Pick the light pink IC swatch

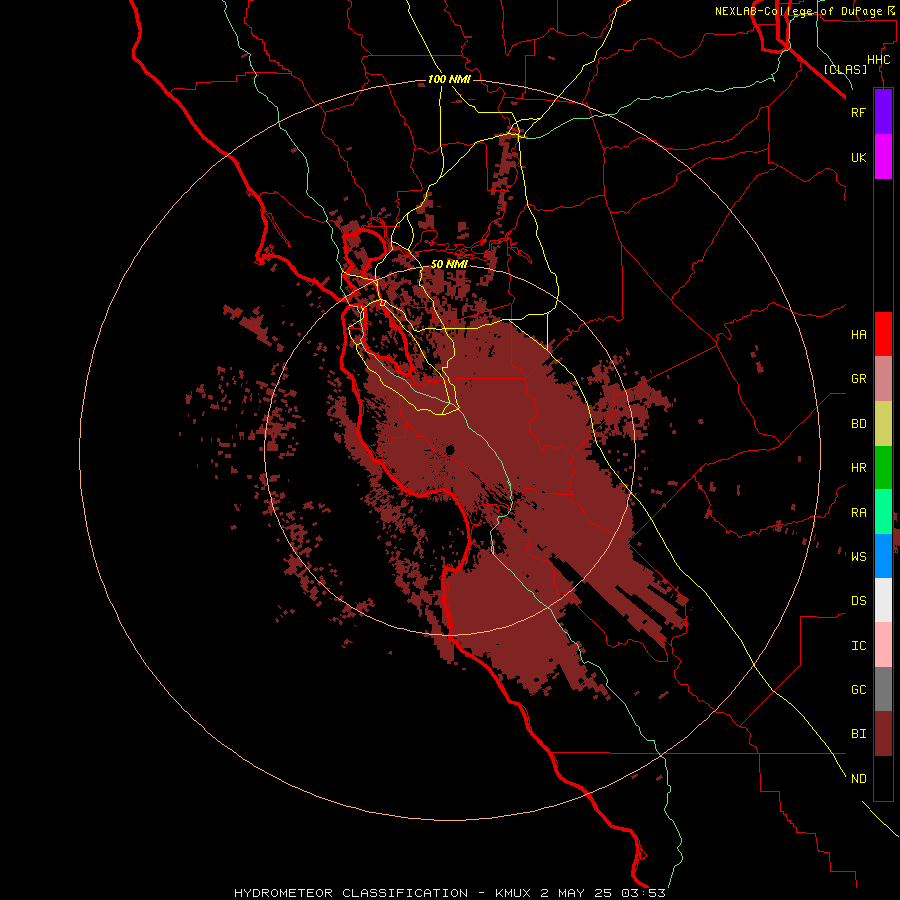point(883,645)
